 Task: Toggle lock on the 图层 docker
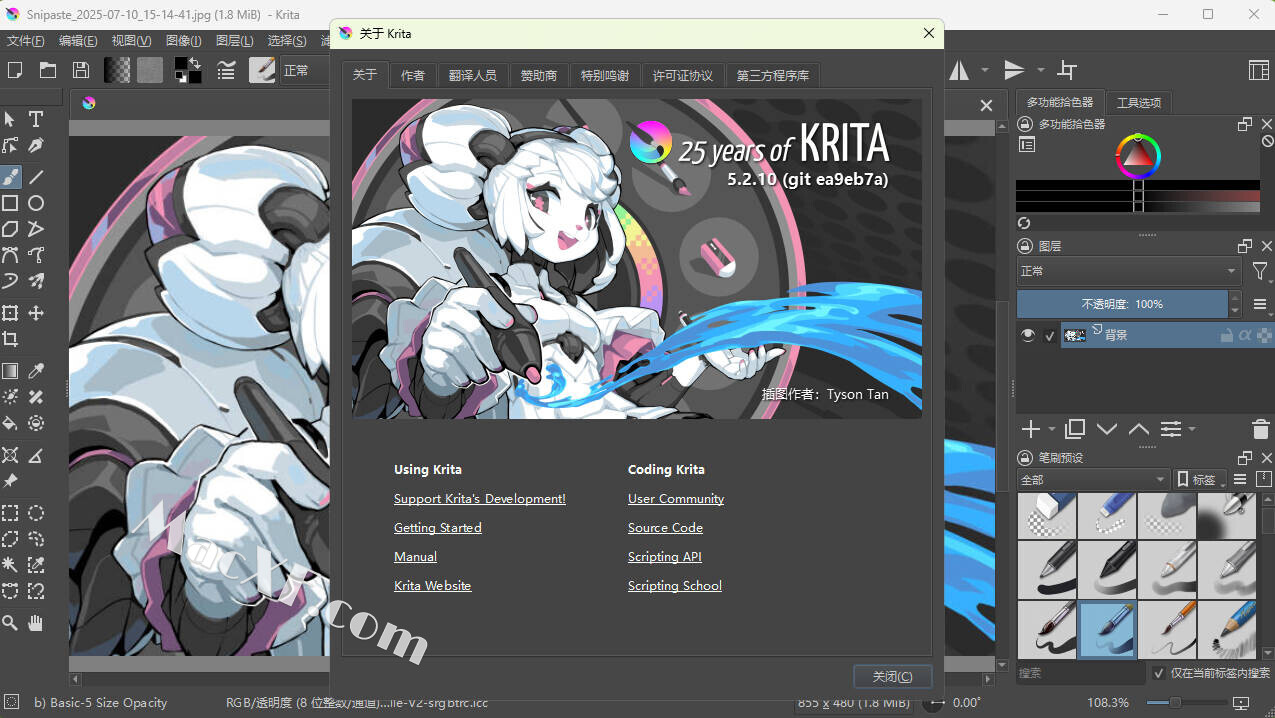click(1025, 246)
